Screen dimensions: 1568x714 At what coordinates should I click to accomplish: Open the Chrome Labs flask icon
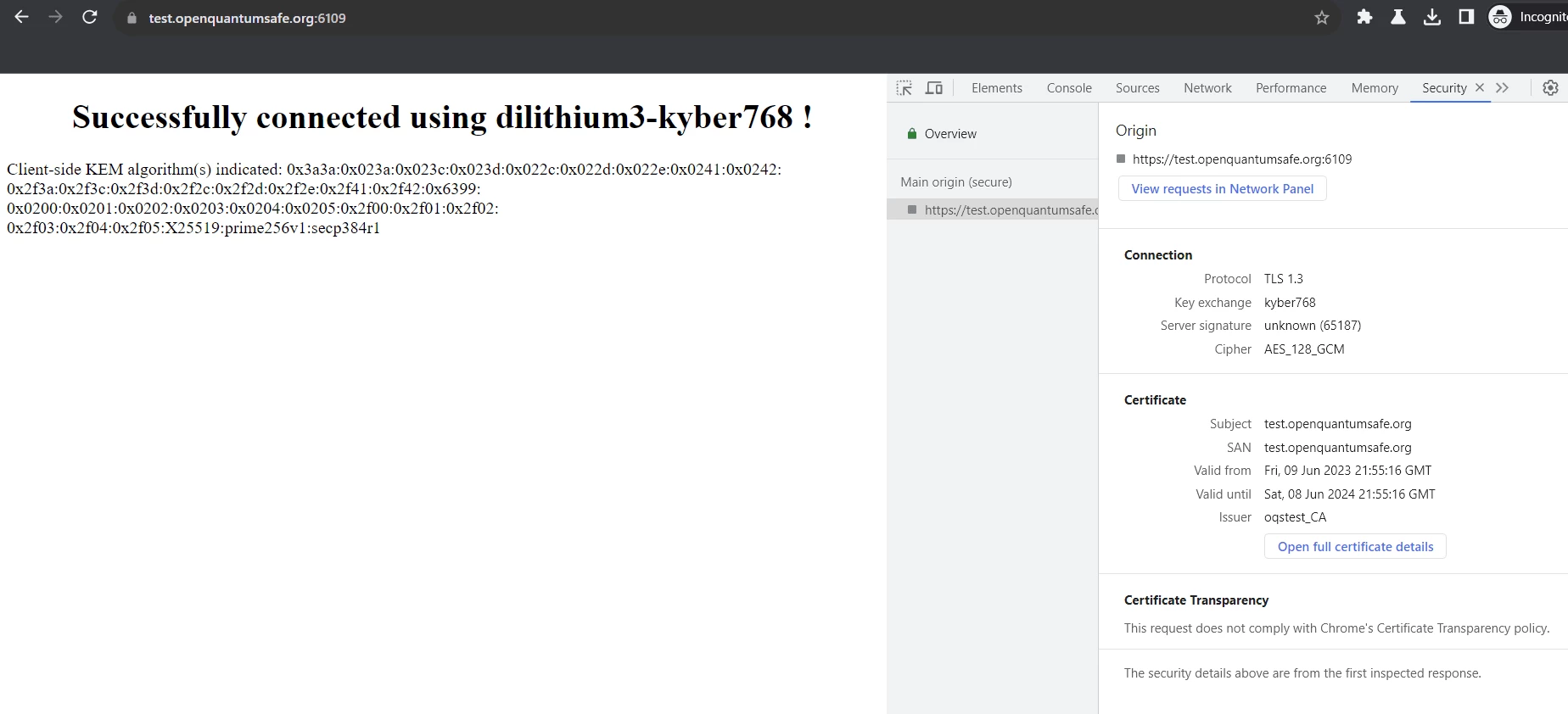1398,17
